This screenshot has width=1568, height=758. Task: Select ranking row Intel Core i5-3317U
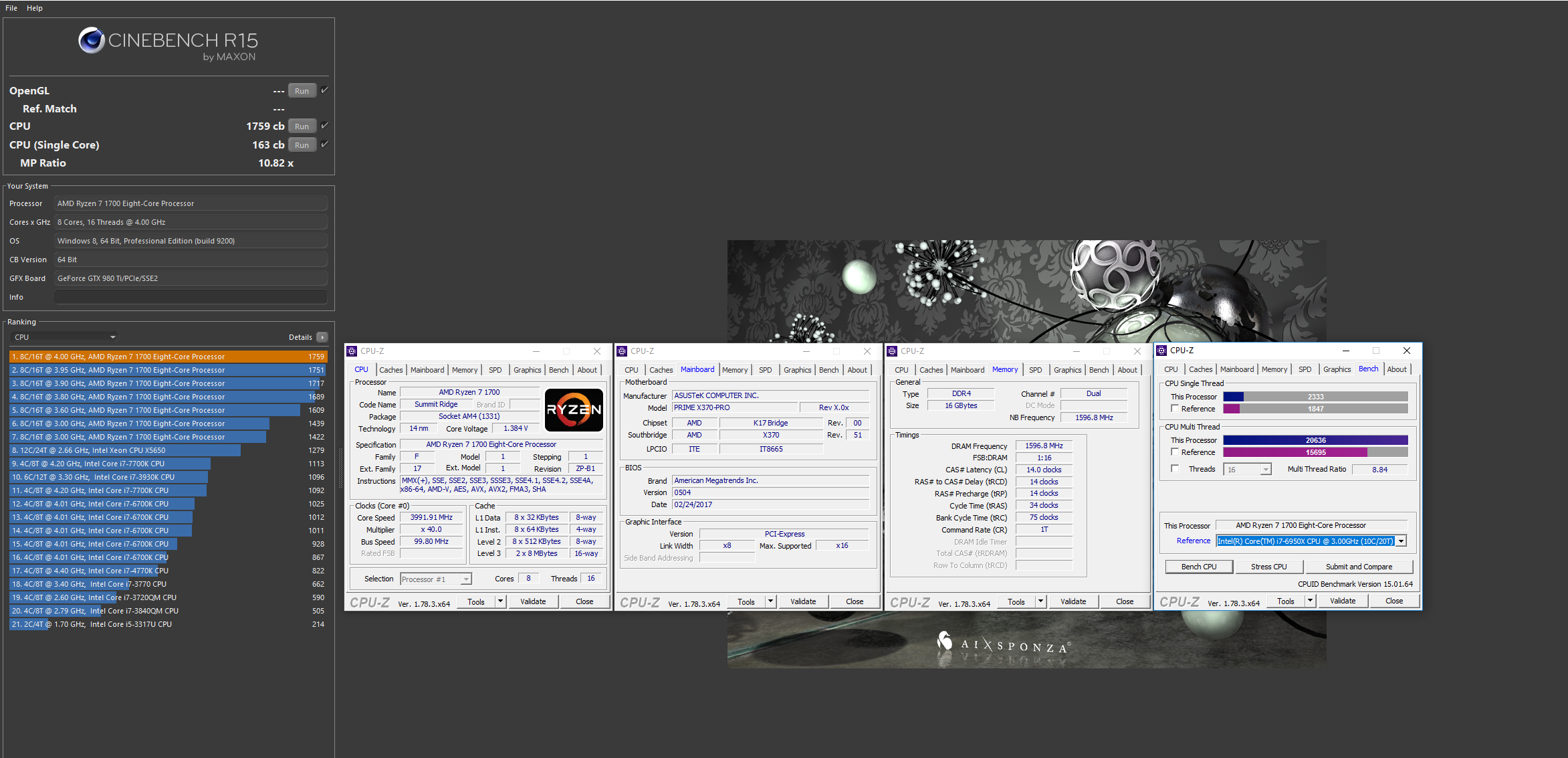[169, 624]
